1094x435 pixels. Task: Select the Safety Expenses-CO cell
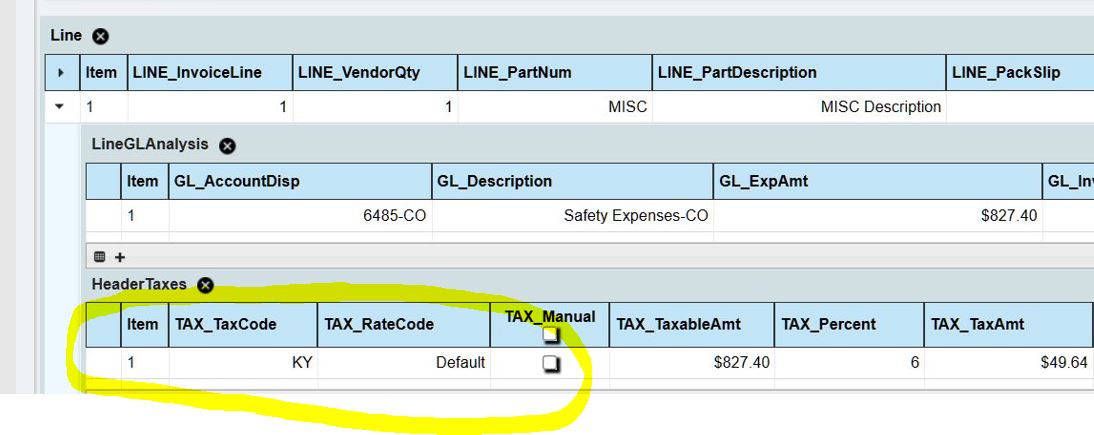tap(573, 216)
